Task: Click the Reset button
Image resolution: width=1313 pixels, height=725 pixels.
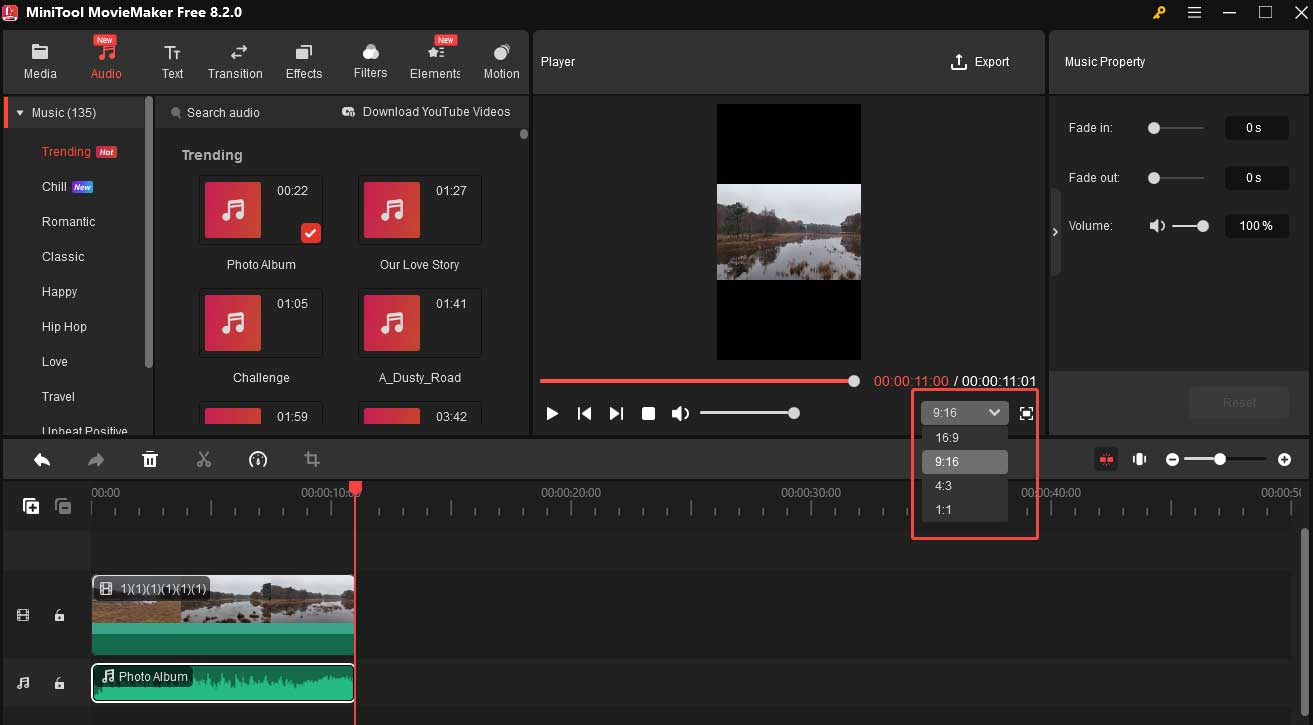Action: [1239, 402]
